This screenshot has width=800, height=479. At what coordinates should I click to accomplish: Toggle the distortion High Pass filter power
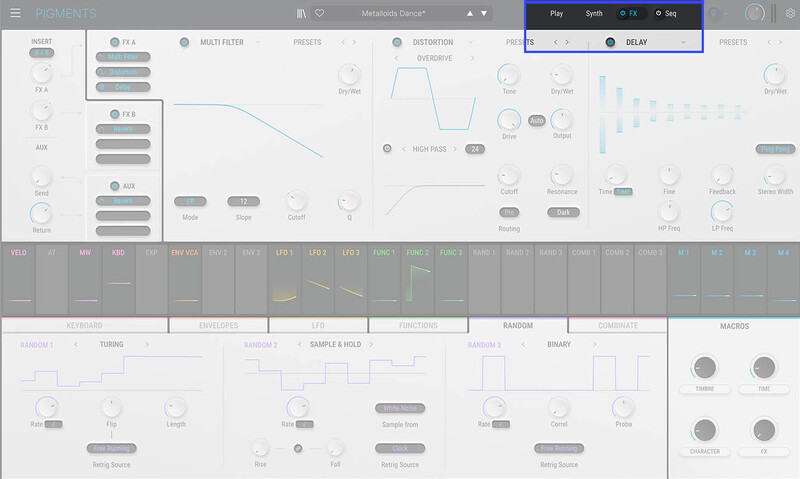click(x=387, y=148)
